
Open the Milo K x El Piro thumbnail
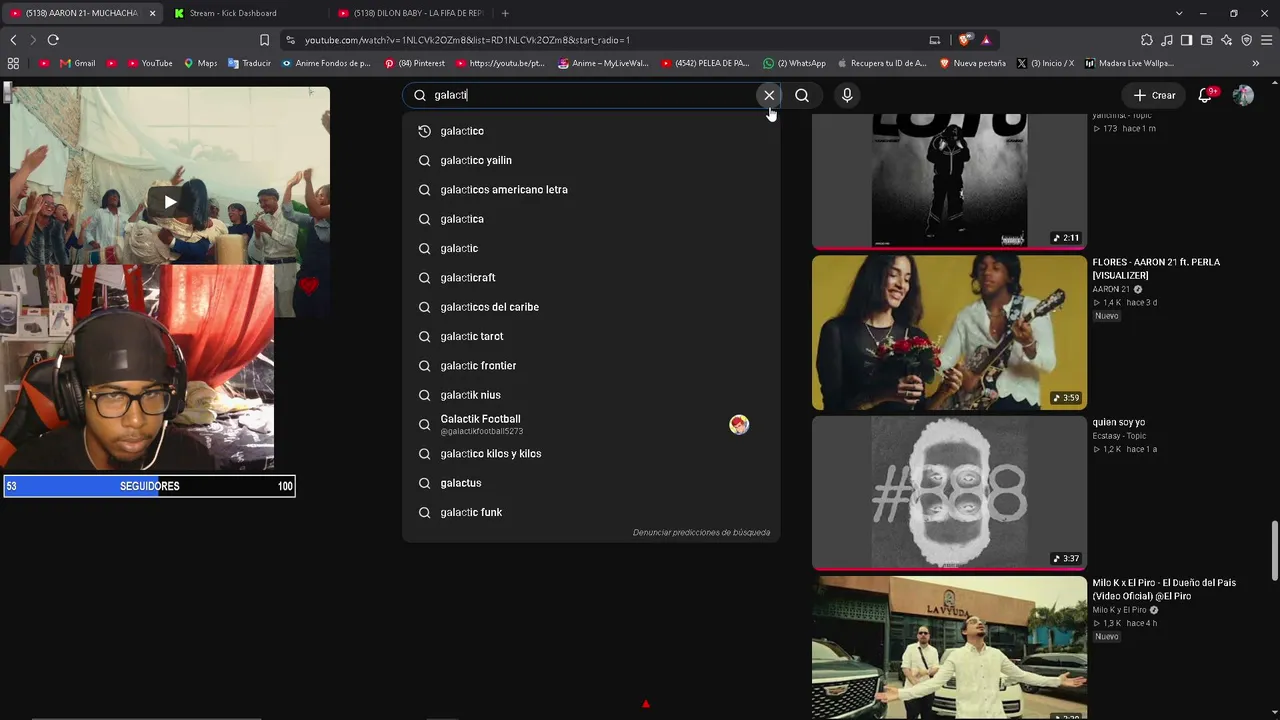coord(949,648)
